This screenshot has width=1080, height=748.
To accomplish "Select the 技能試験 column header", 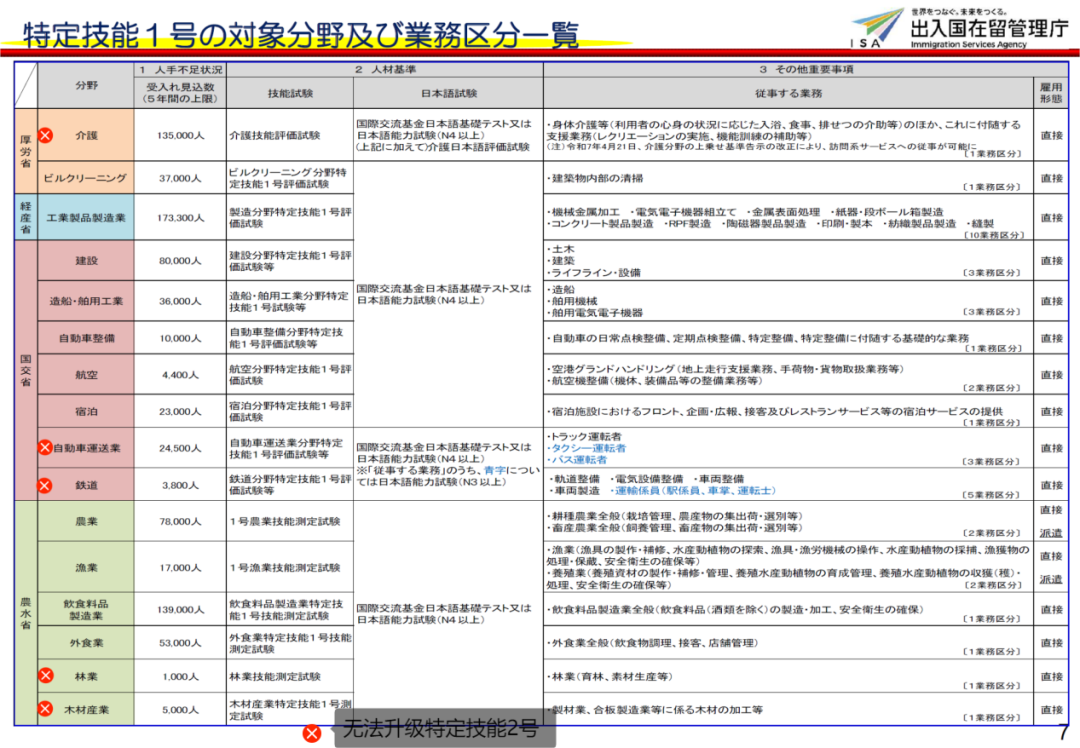I will pos(290,93).
